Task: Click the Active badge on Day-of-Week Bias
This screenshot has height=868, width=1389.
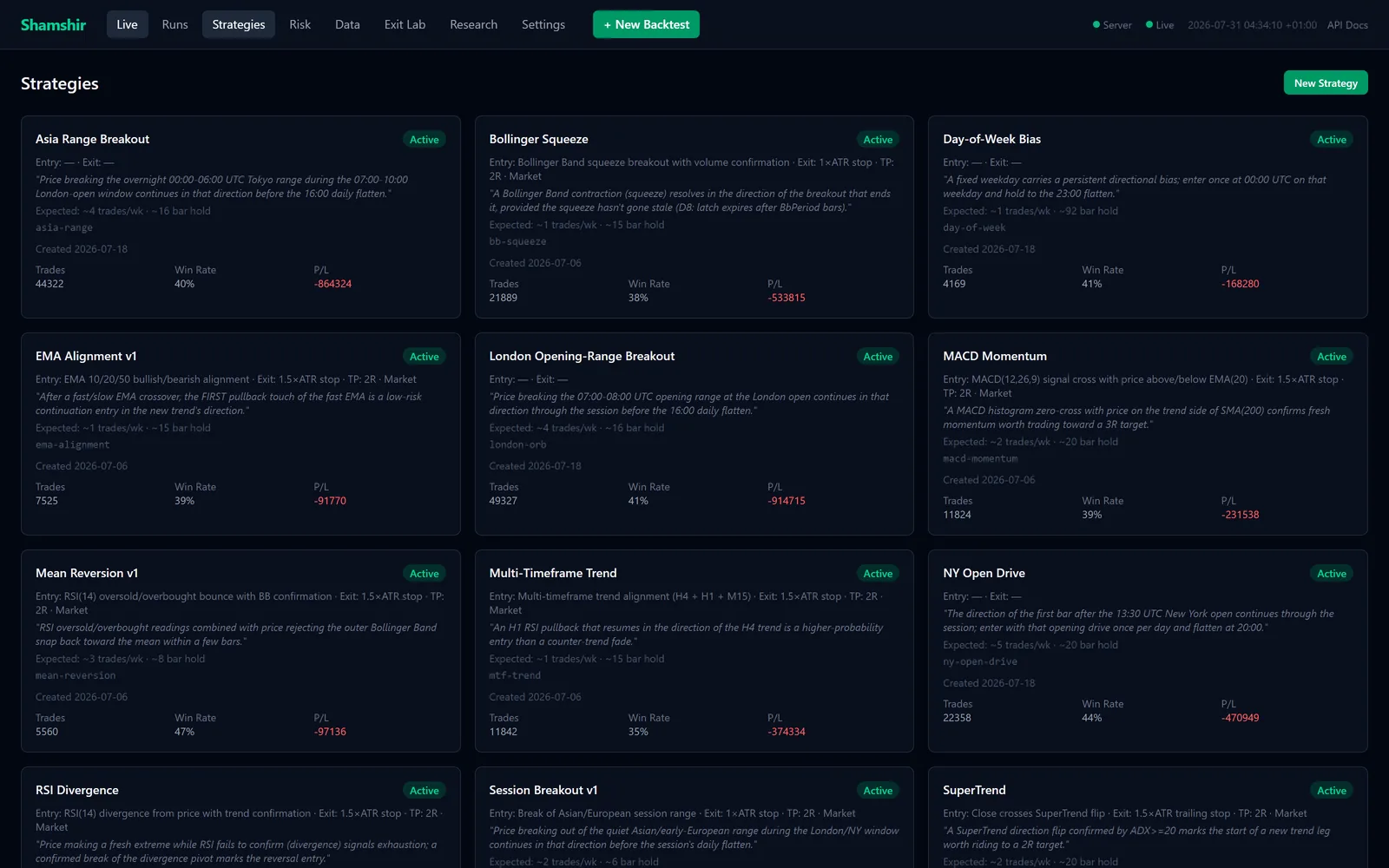Action: point(1332,139)
